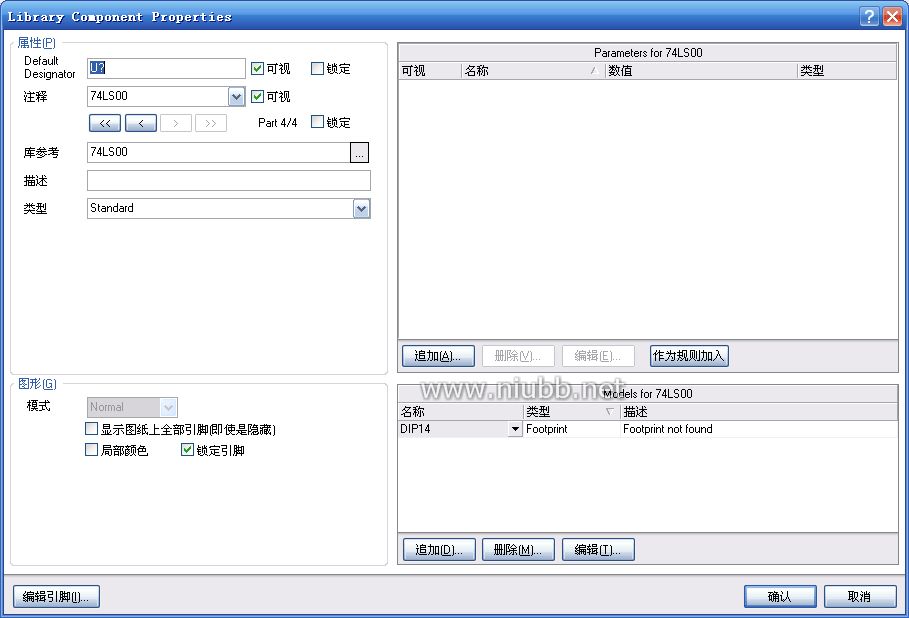Screen dimensions: 909x618
Task: Go to first part with << button
Action: pos(105,123)
